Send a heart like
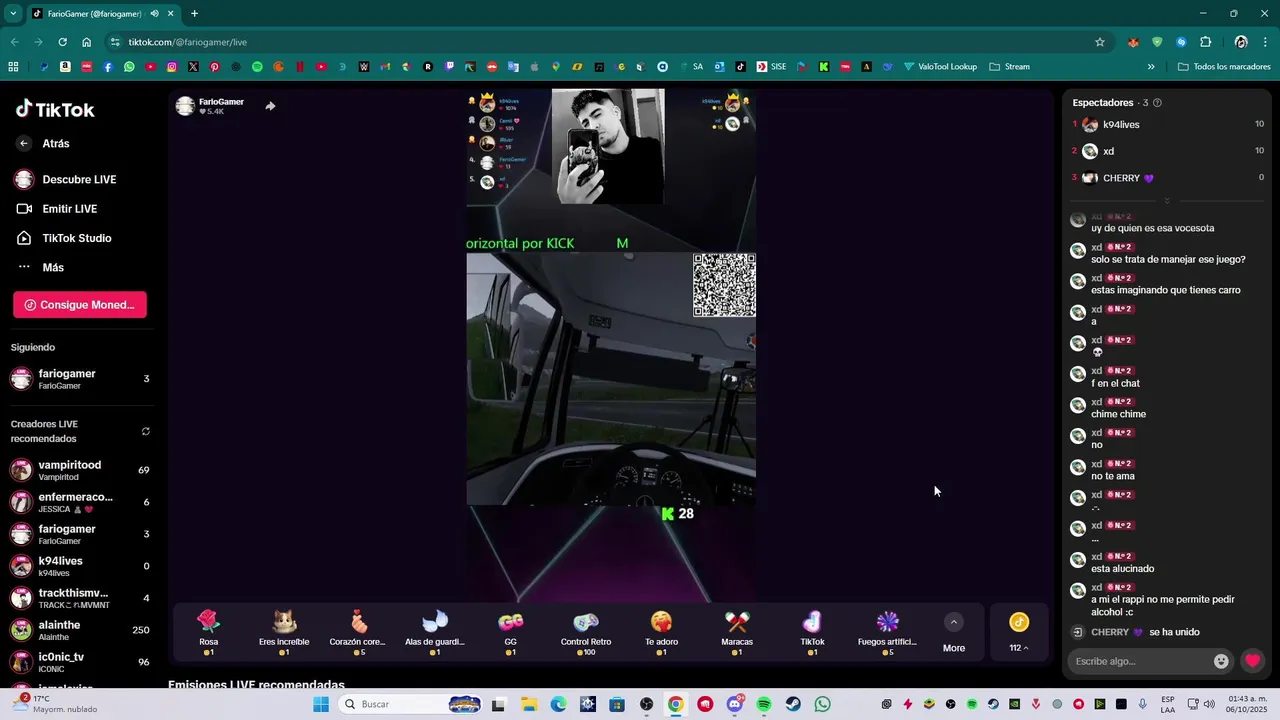This screenshot has height=720, width=1280. [x=1252, y=661]
